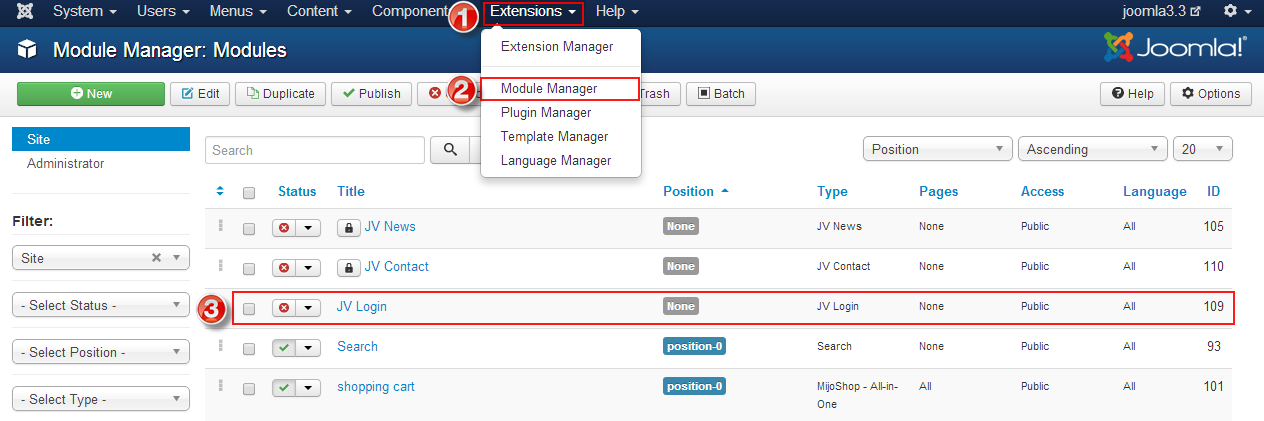Viewport: 1264px width, 421px height.
Task: Check the Search row checkbox
Action: coord(249,349)
